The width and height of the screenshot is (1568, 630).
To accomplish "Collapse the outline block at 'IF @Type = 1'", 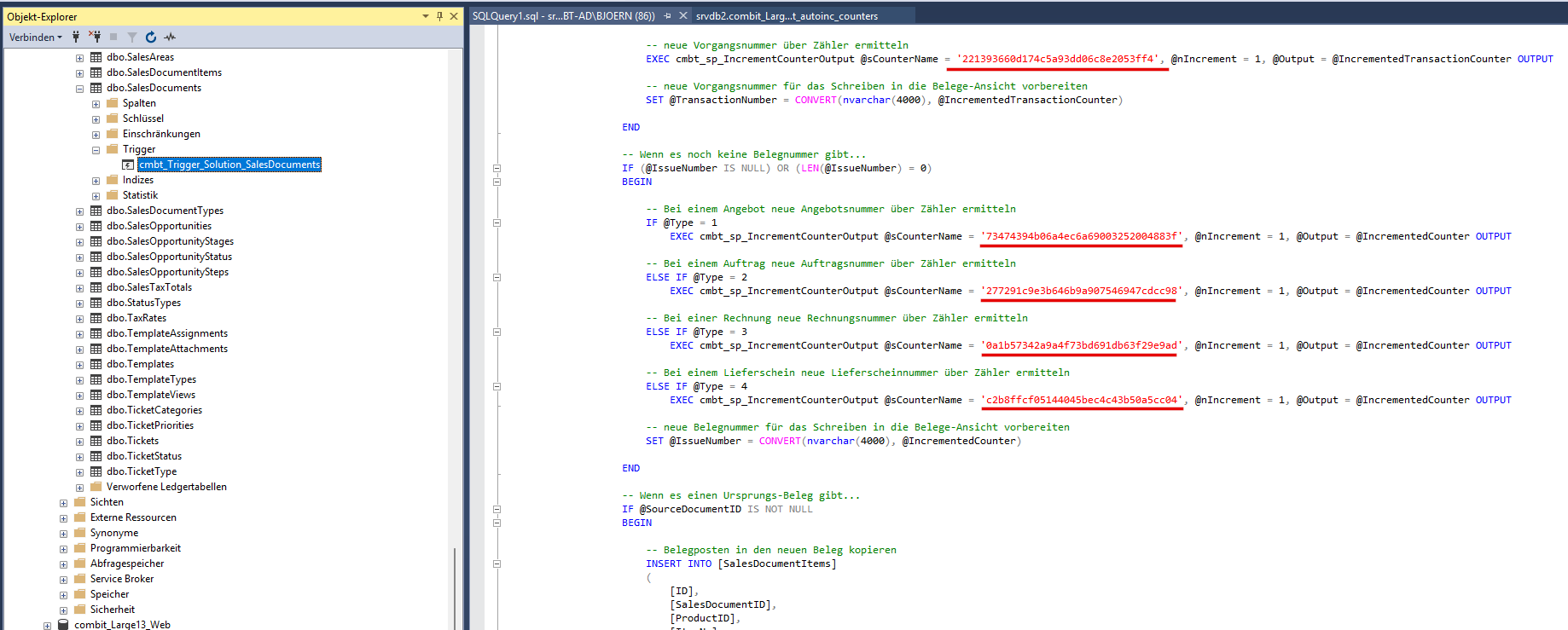I will (x=497, y=223).
